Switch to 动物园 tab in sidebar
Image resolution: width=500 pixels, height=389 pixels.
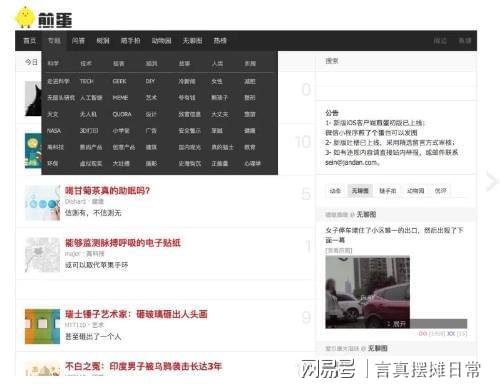coord(416,191)
